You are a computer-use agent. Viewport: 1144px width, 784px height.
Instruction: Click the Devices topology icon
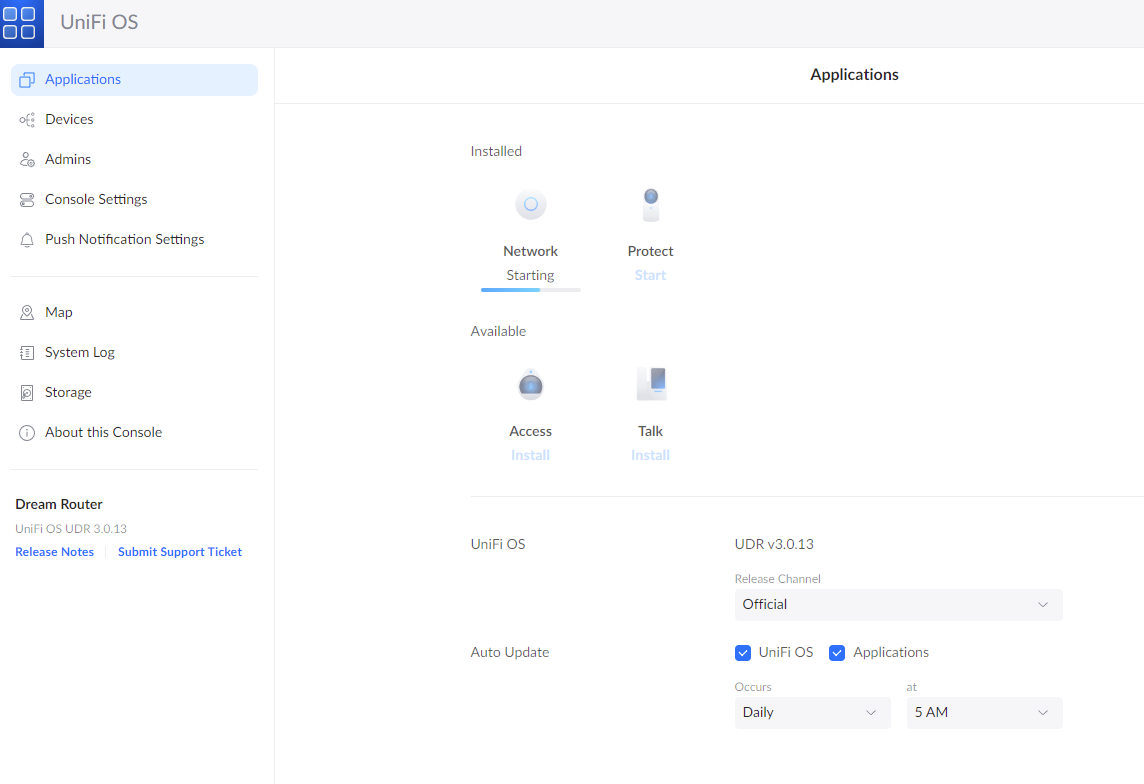27,120
